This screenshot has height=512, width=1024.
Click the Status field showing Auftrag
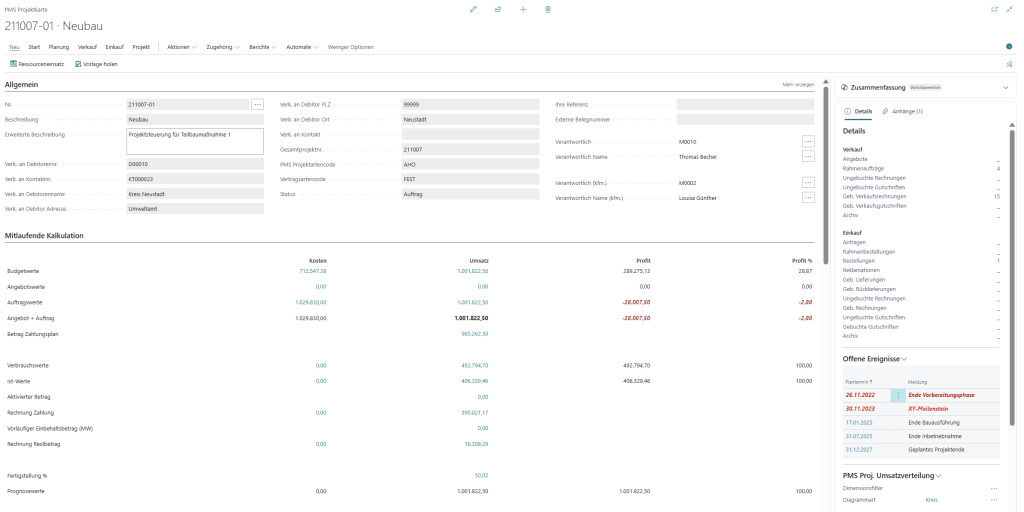point(471,194)
